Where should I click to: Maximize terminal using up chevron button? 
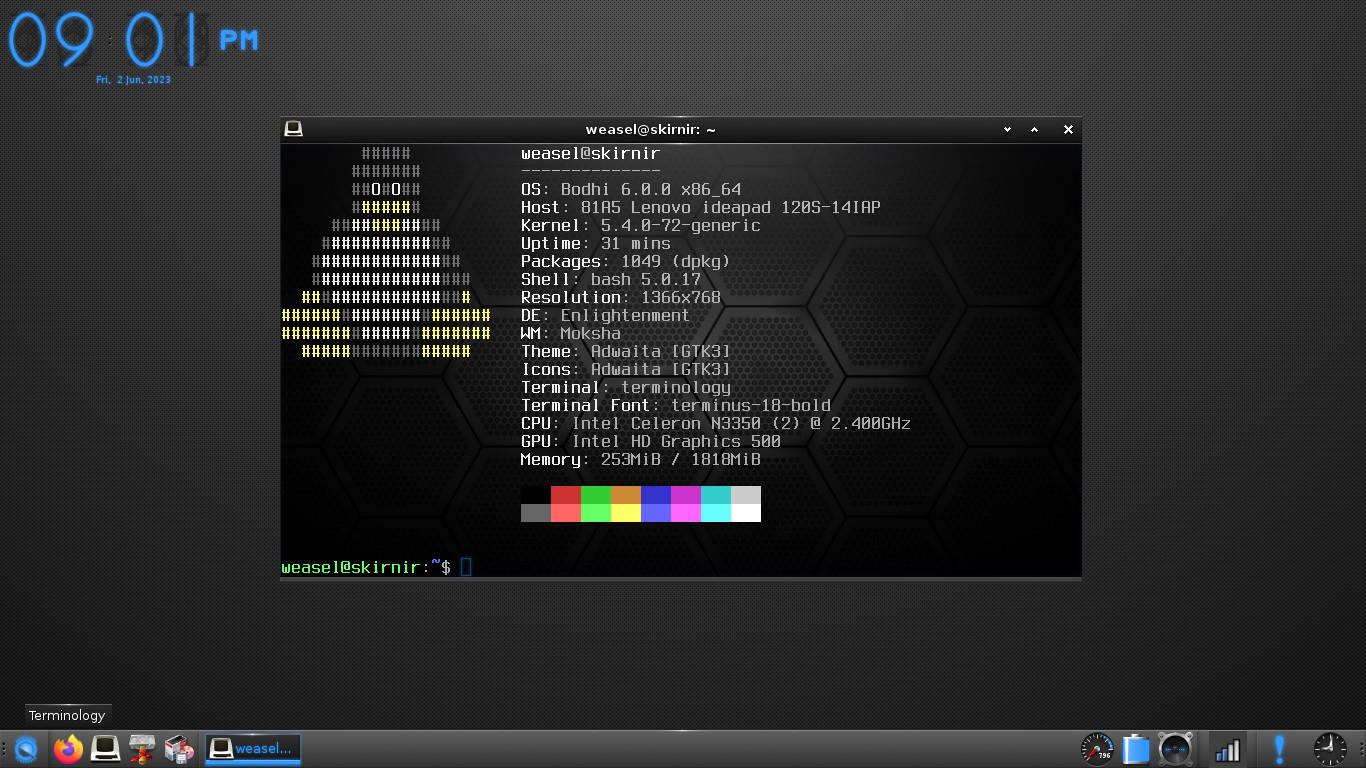pyautogui.click(x=1035, y=129)
